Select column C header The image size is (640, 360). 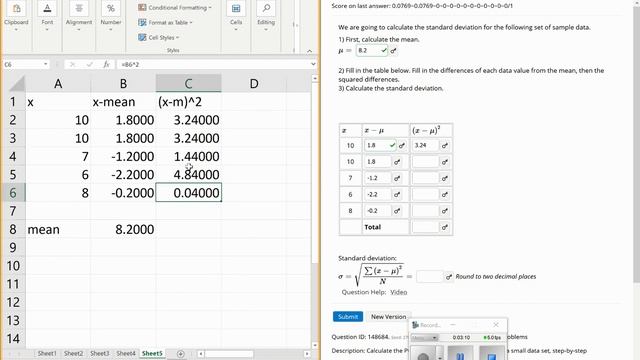[188, 84]
